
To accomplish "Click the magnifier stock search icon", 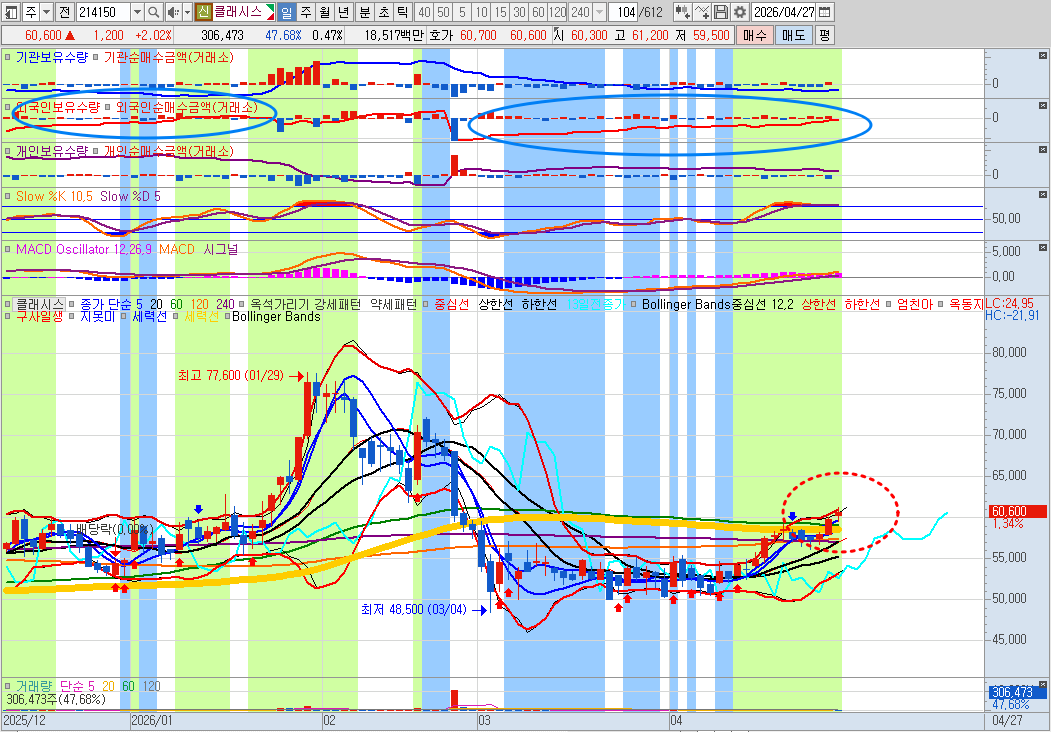I will point(153,12).
